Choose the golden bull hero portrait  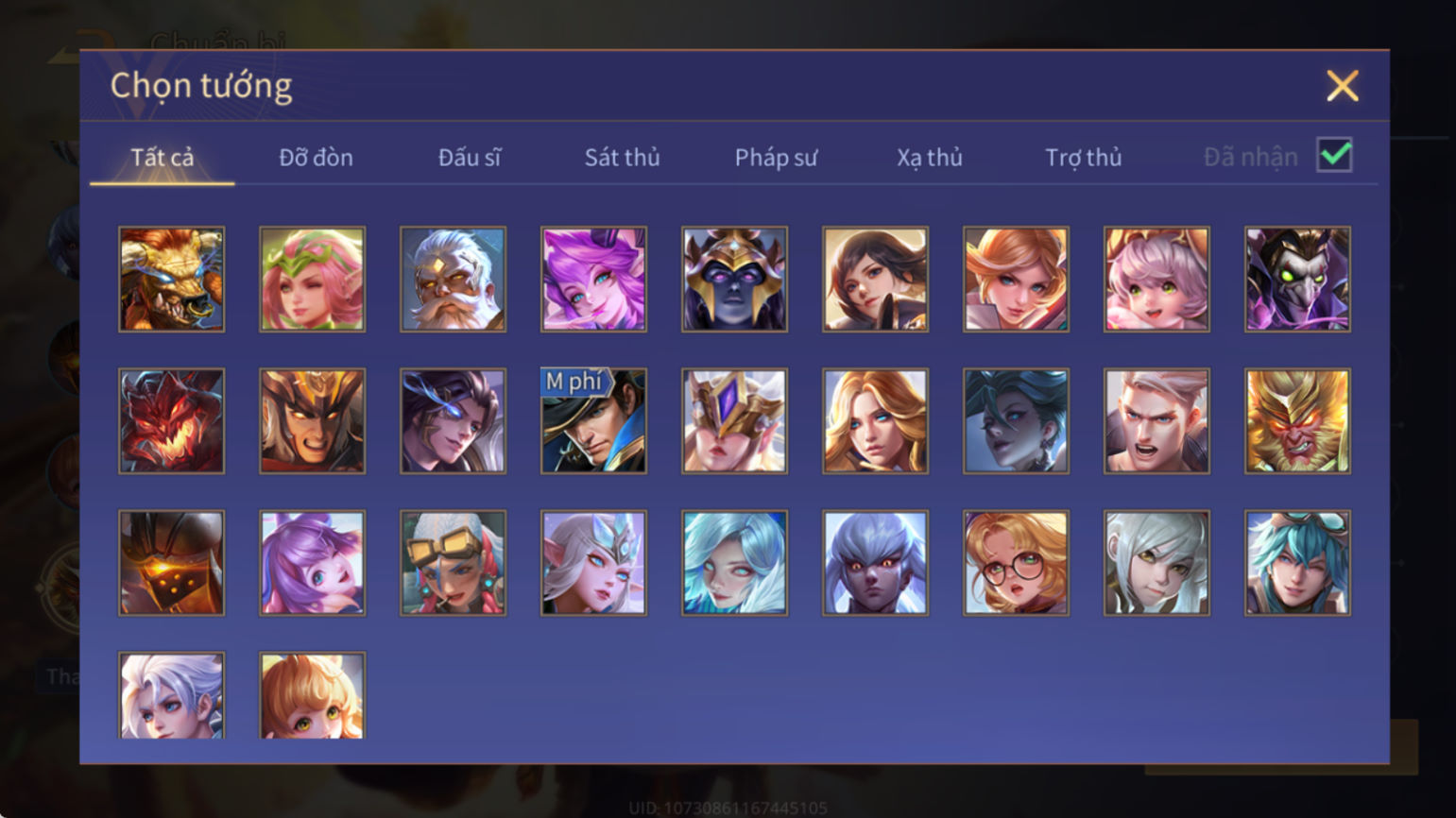(x=172, y=280)
